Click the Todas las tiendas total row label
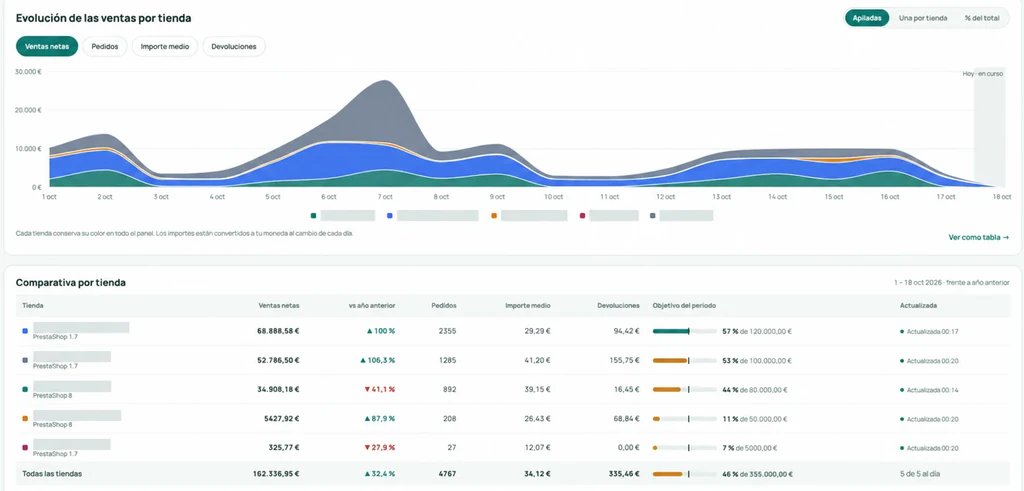The height and width of the screenshot is (491, 1024). pos(52,473)
